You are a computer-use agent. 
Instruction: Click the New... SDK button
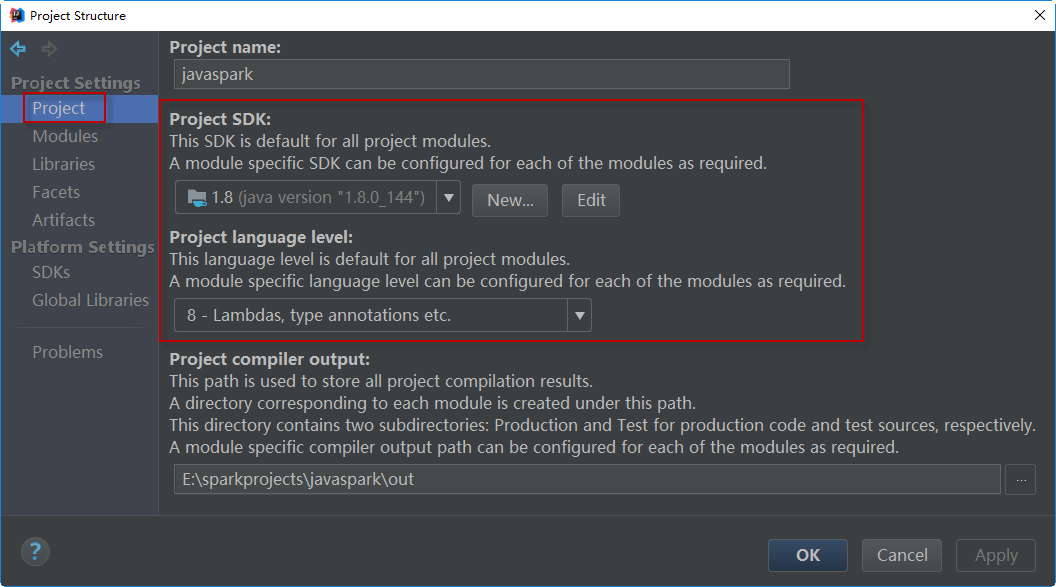point(510,200)
